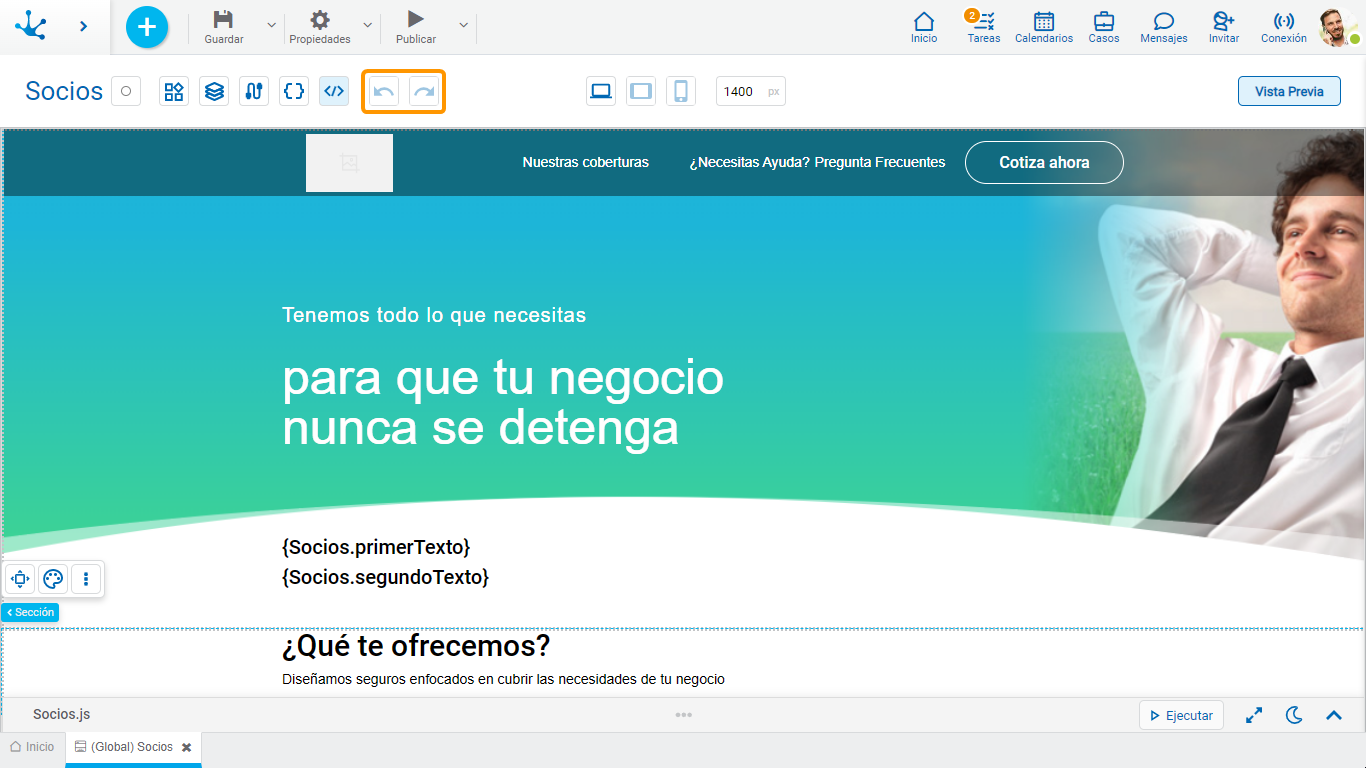Screen dimensions: 1366x768
Task: Select {Socios.segundoTexto} text
Action: click(386, 577)
